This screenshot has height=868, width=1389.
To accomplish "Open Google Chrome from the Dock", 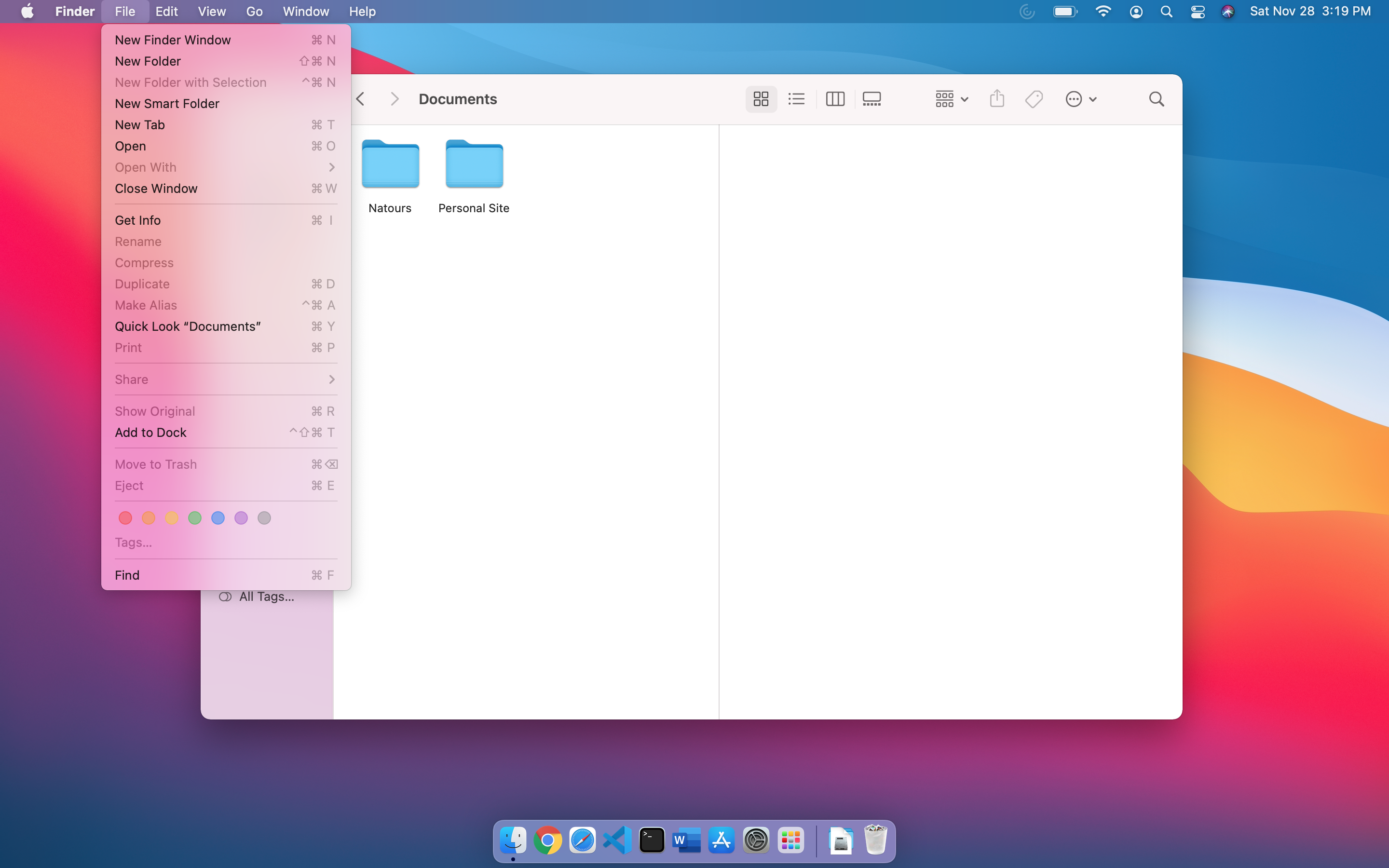I will 547,840.
